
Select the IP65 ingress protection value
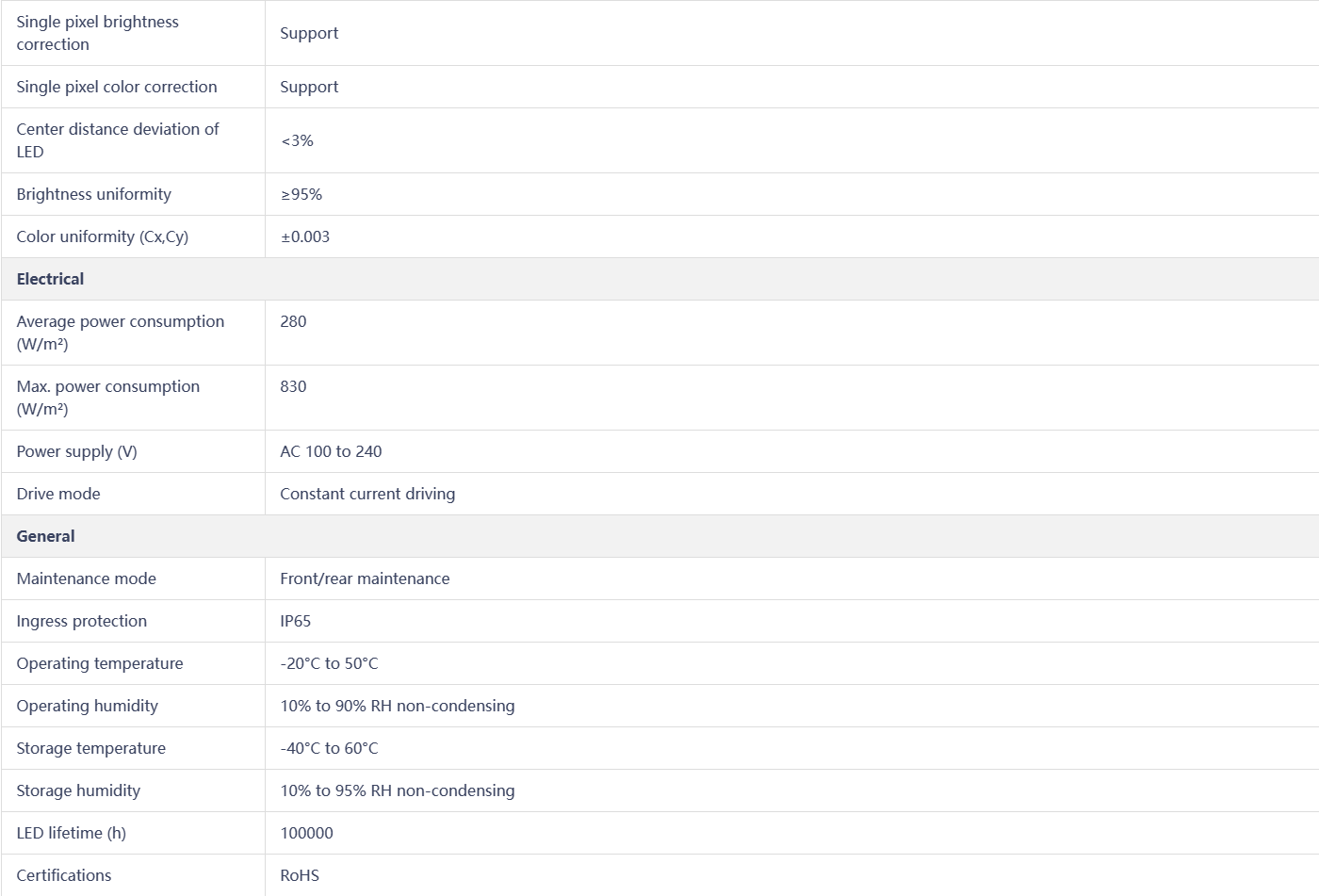click(x=295, y=621)
